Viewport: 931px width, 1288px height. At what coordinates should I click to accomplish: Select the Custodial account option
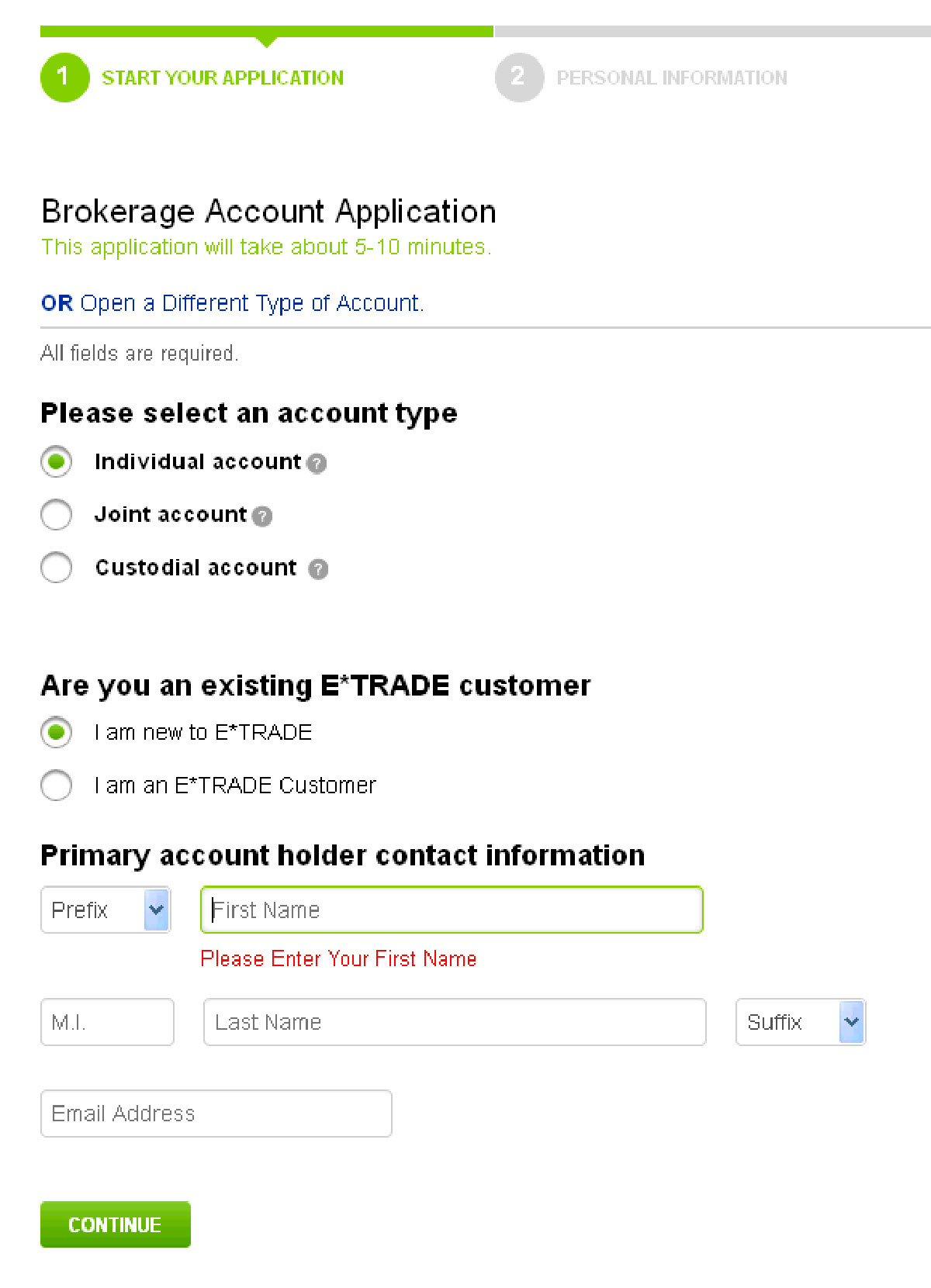(55, 568)
